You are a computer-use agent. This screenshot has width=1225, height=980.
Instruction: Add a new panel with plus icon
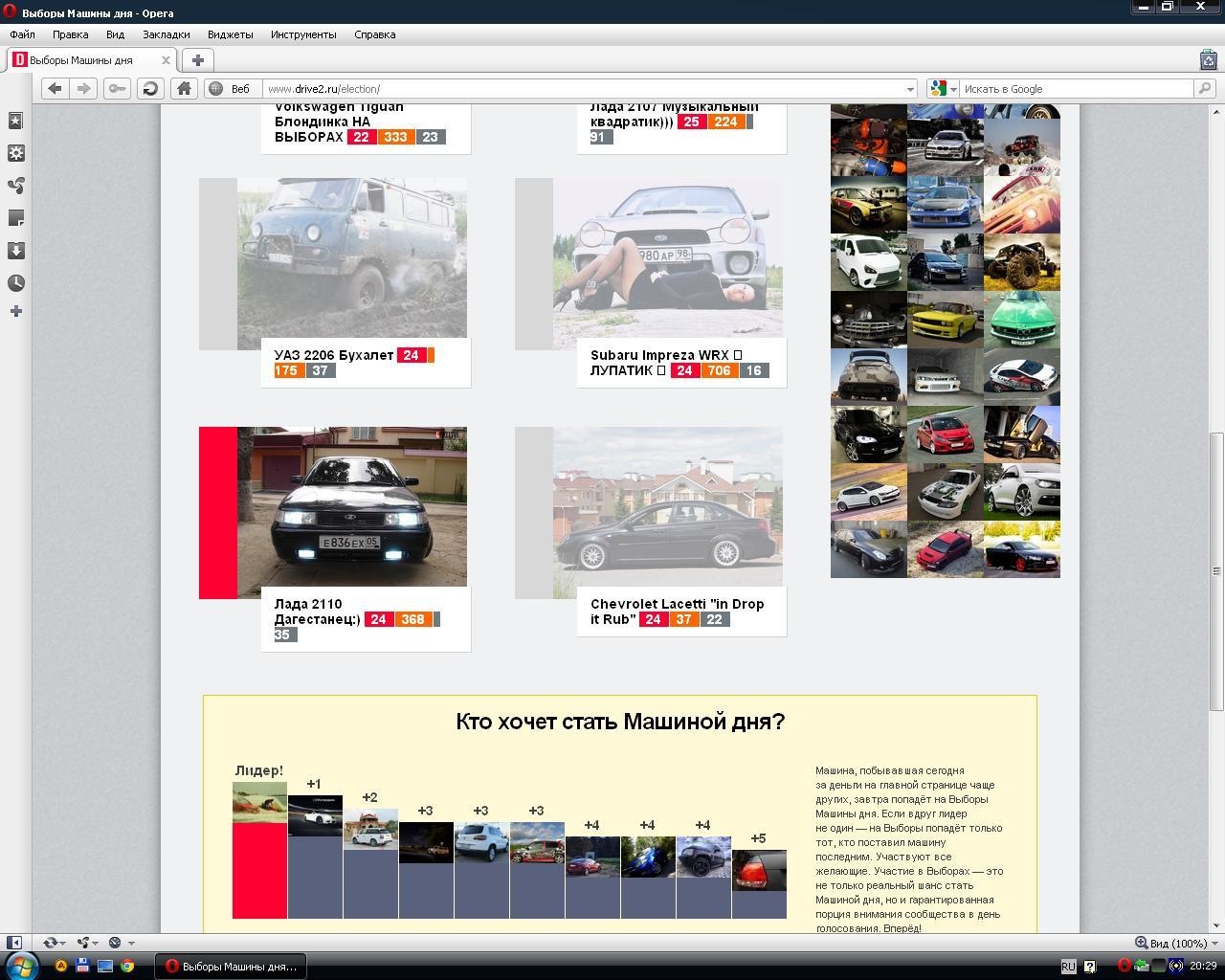[16, 311]
